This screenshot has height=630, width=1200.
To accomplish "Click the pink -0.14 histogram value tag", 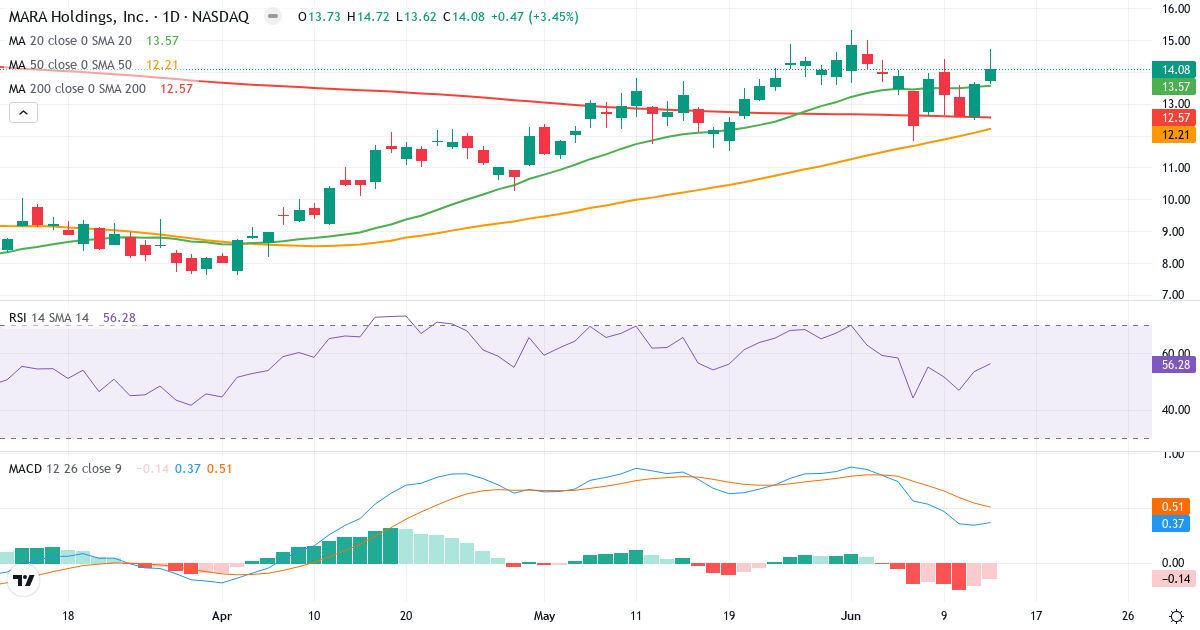I will coord(1176,579).
